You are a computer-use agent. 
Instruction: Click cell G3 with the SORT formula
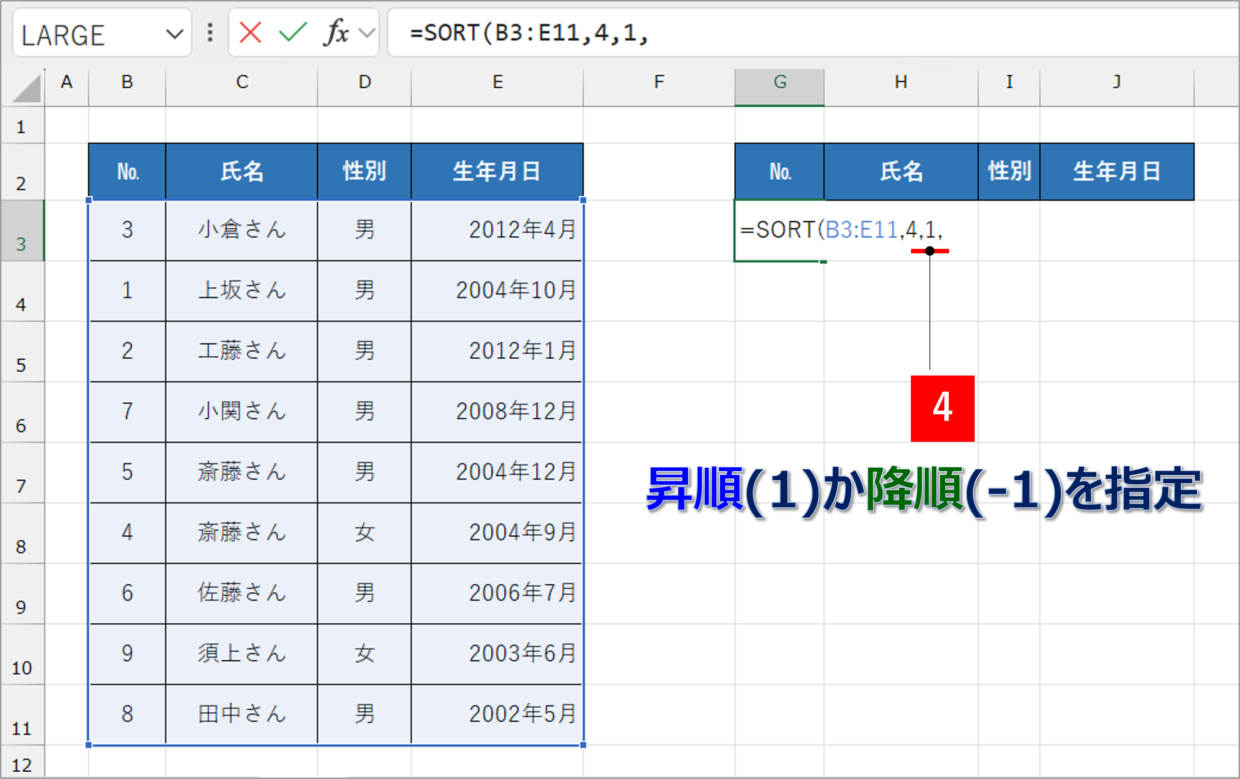pos(779,231)
